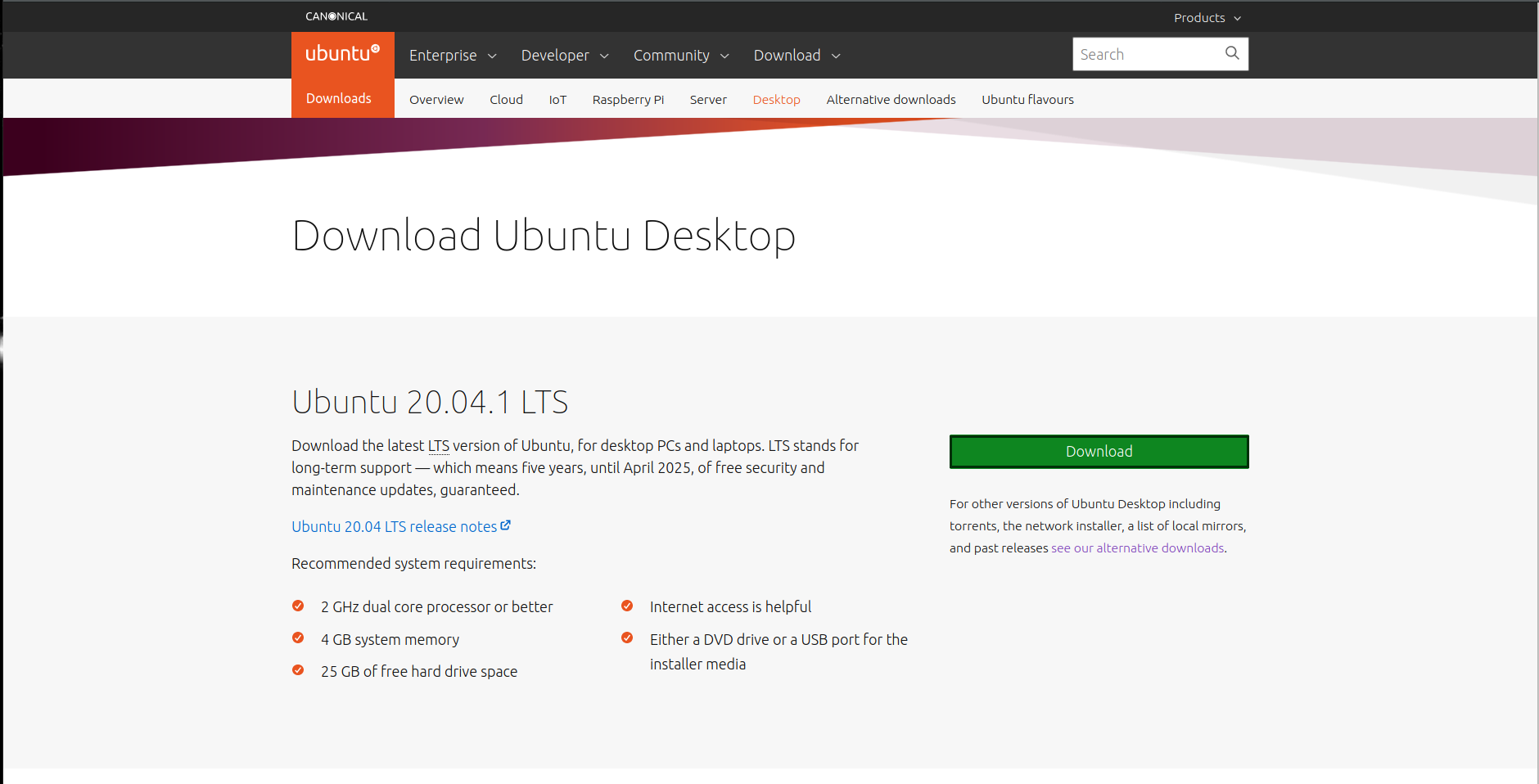Screen dimensions: 1539x784
Task: Open the IoT downloads section
Action: click(x=557, y=99)
